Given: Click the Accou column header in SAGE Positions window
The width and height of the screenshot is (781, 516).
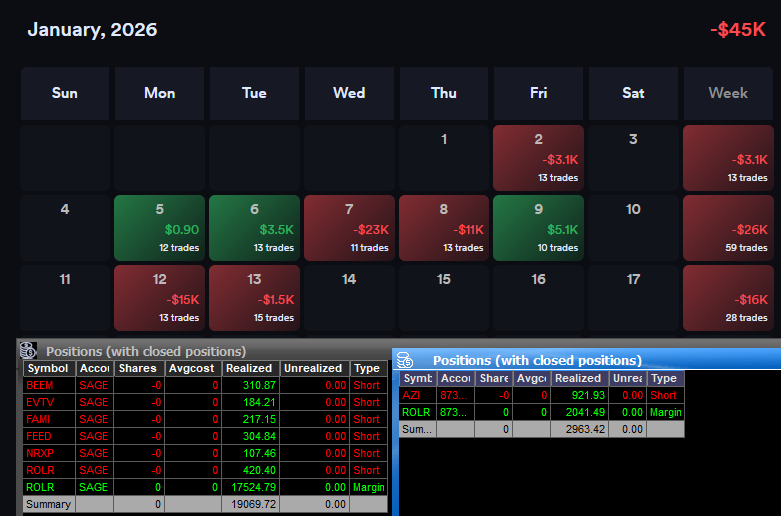Looking at the screenshot, I should pos(95,368).
